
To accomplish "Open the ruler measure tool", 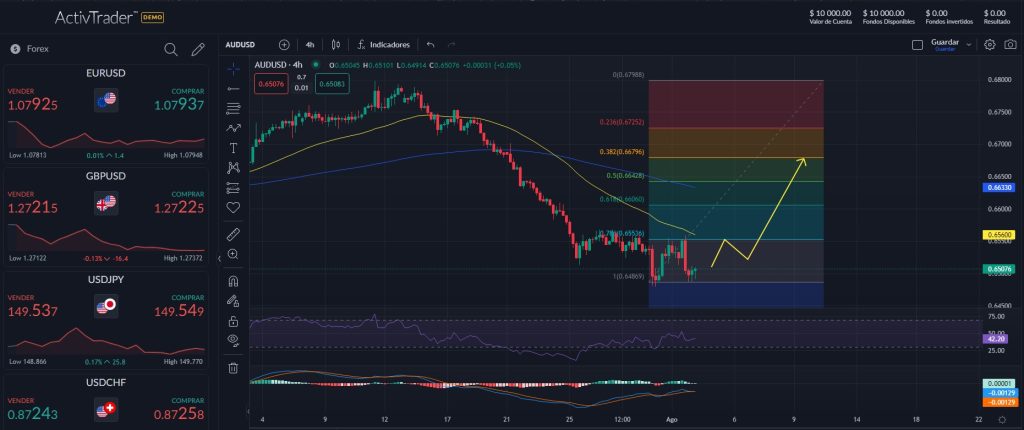I will coord(233,234).
